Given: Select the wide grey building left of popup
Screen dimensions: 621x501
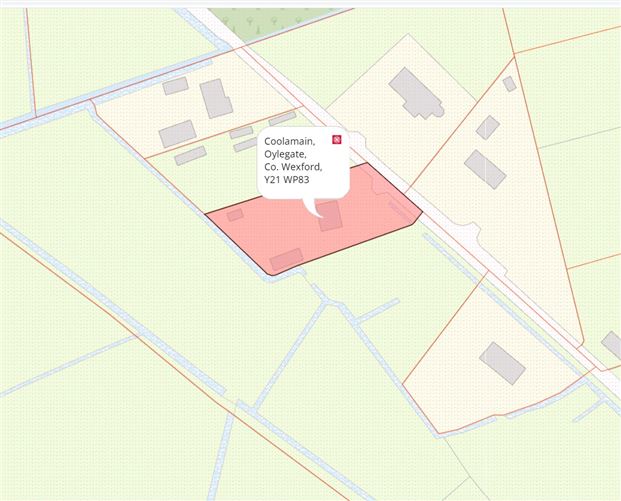Looking at the screenshot, I should [177, 134].
